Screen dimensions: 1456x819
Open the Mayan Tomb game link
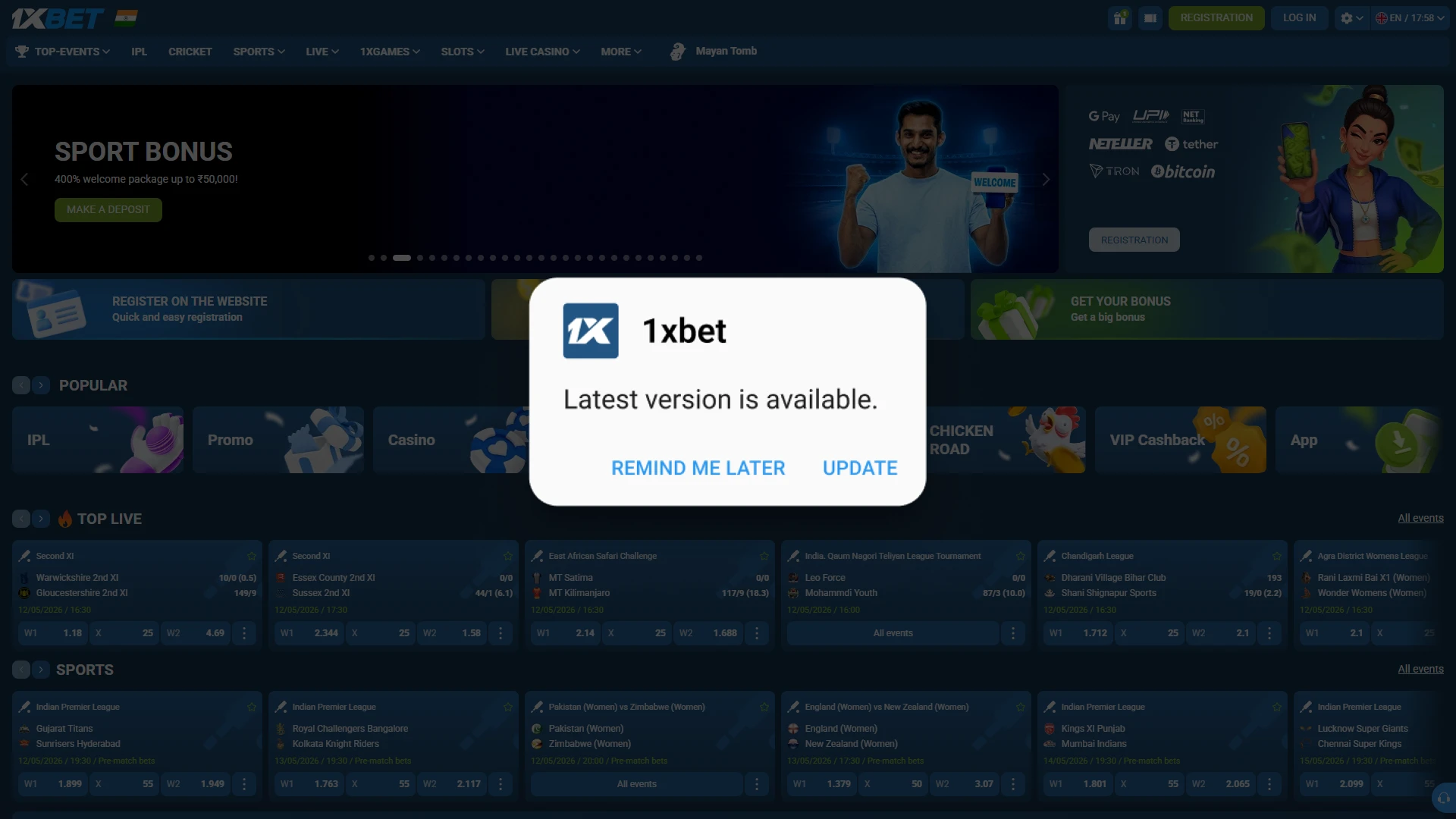(726, 51)
